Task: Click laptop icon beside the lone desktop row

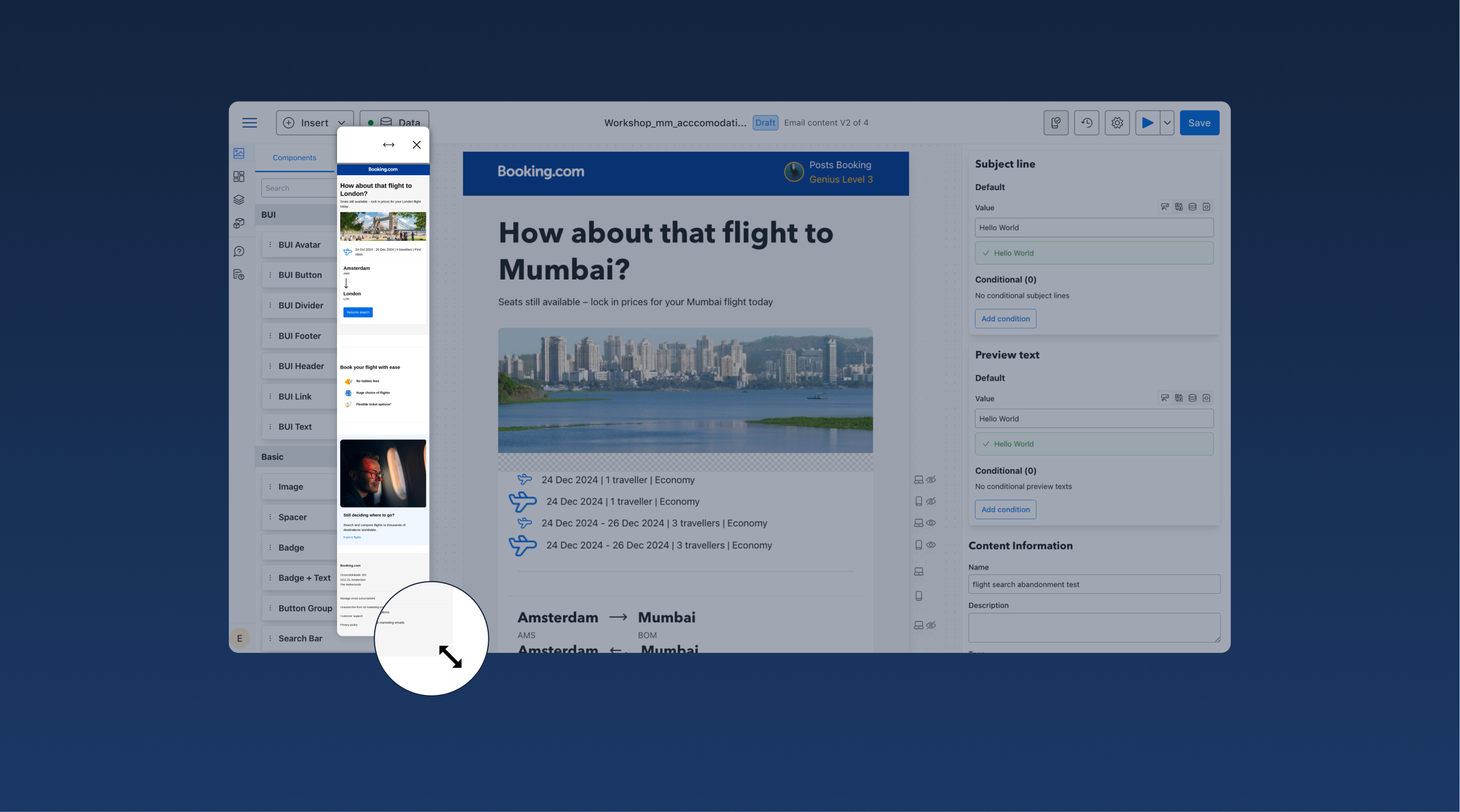Action: [918, 572]
